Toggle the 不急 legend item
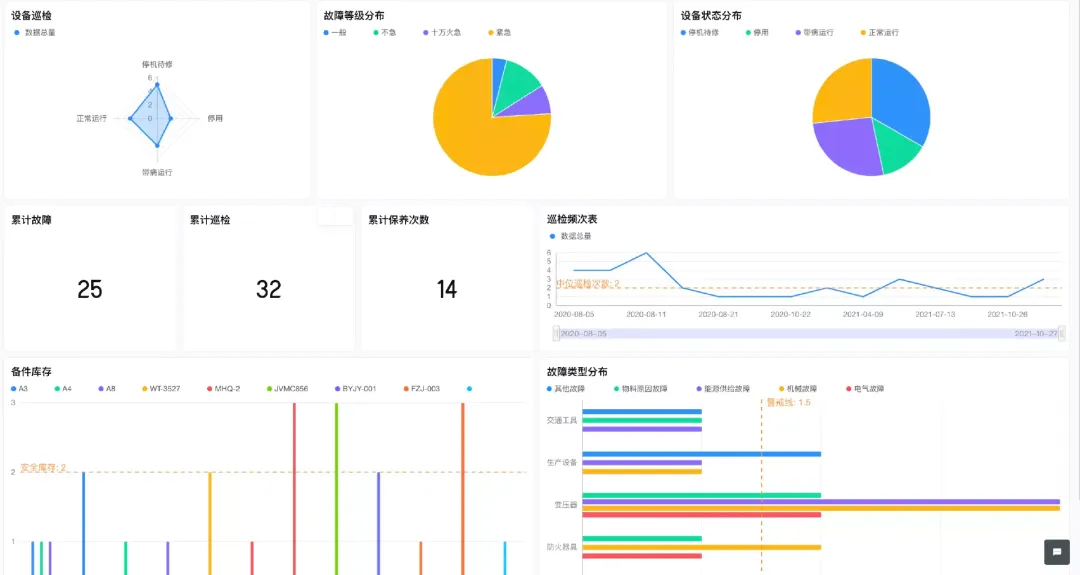The width and height of the screenshot is (1080, 575). (384, 32)
